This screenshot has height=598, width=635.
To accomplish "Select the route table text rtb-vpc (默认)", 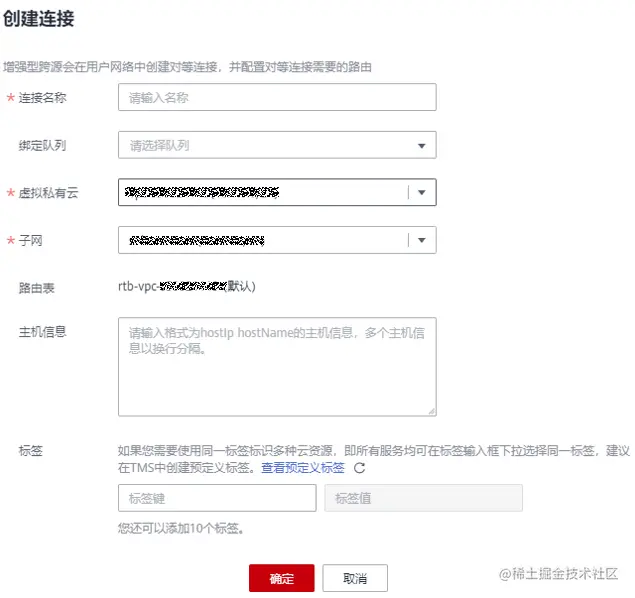I will (x=187, y=287).
